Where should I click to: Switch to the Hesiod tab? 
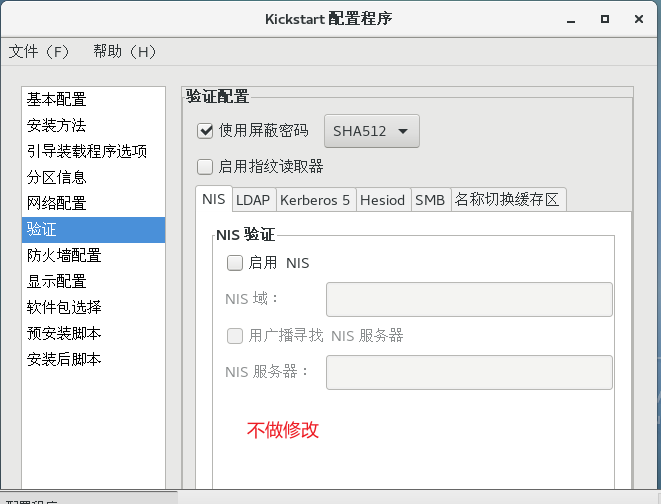pyautogui.click(x=383, y=200)
